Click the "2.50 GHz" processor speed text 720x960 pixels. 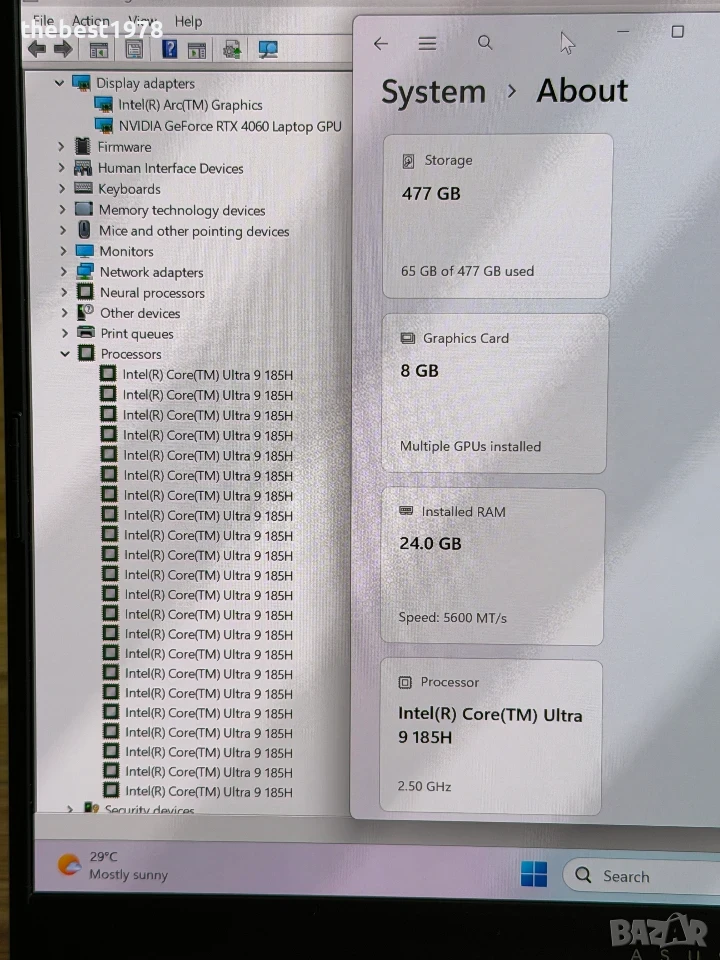click(424, 786)
